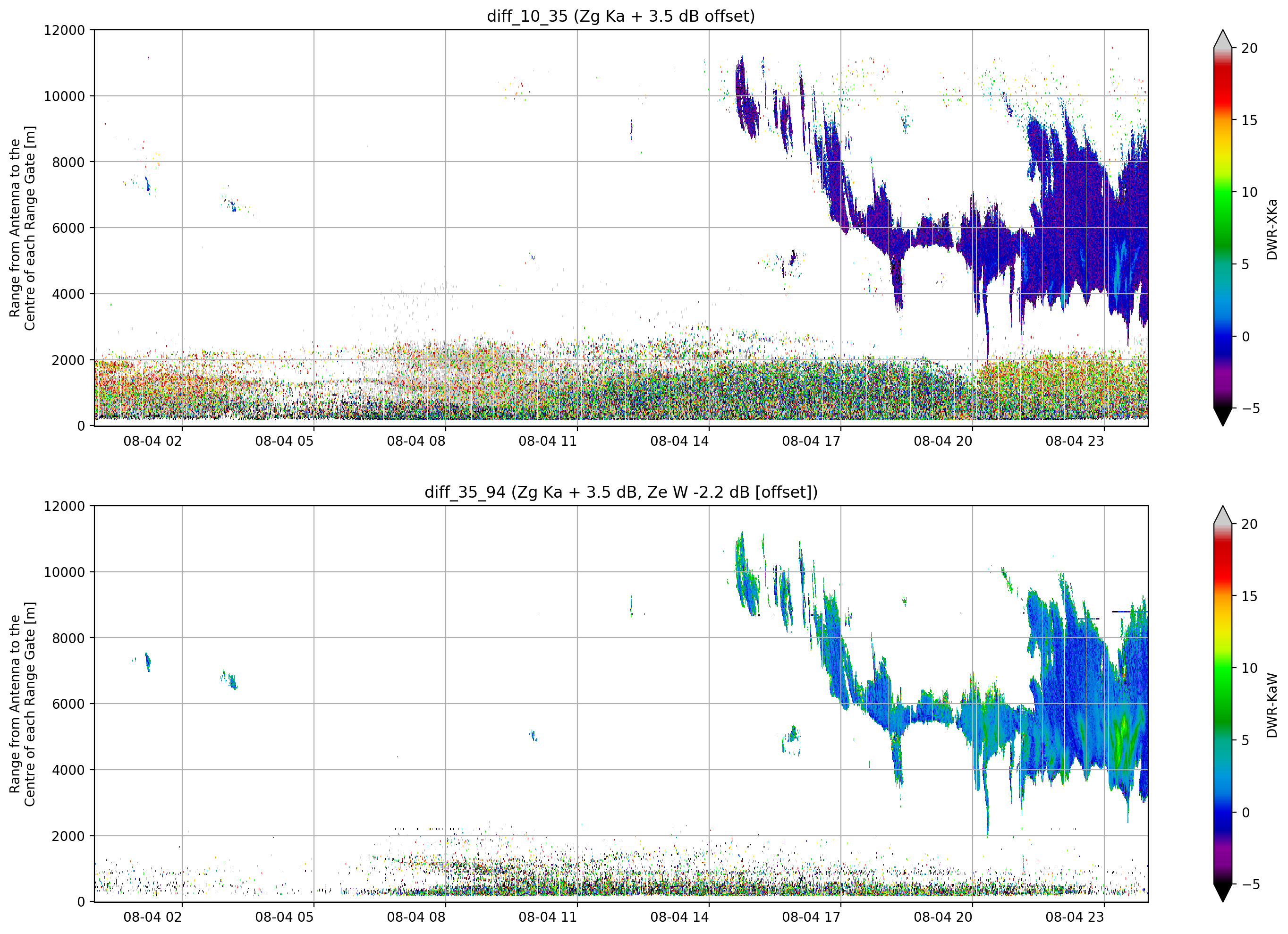The image size is (1288, 934).
Task: Click the "15" tick on the DWR-KaW colorbar
Action: click(1249, 596)
